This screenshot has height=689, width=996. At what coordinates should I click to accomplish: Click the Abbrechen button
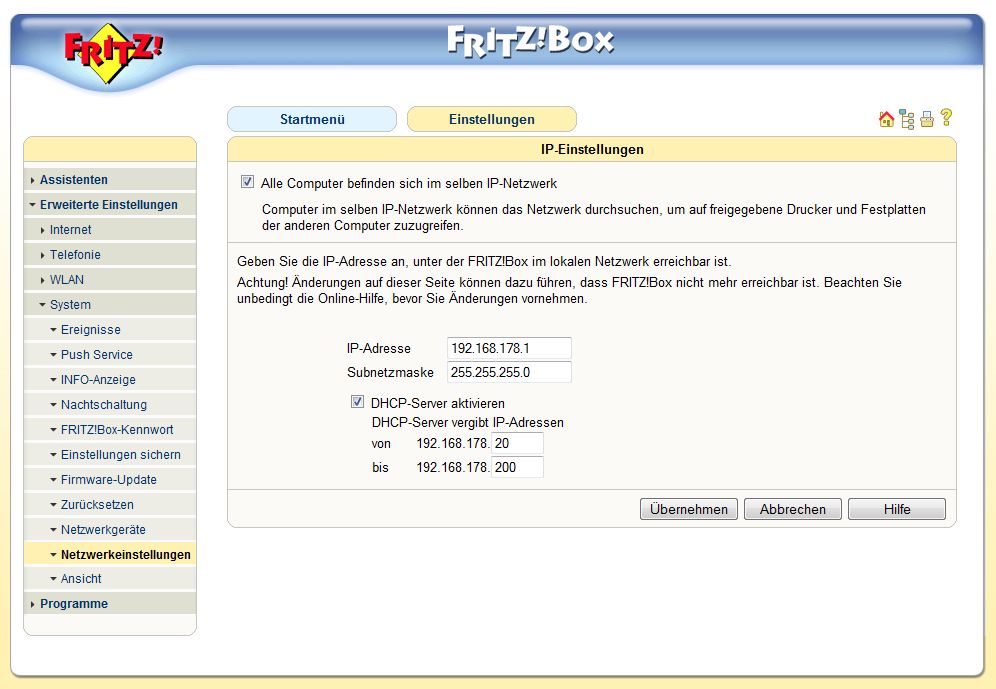click(793, 509)
